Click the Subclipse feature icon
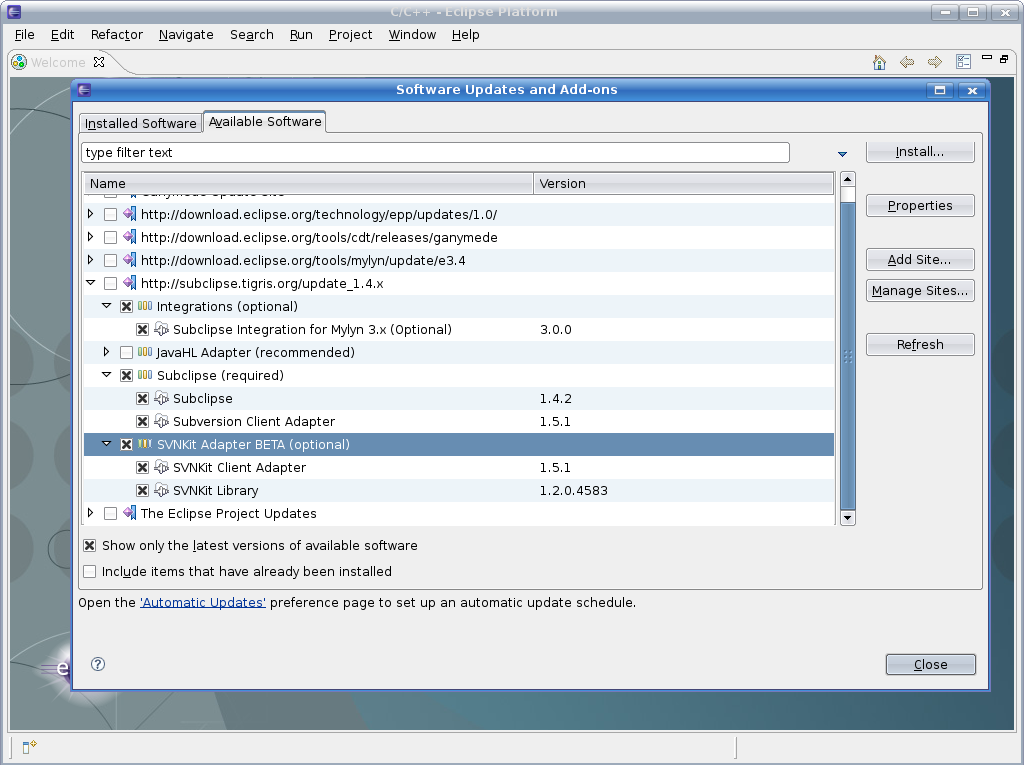Screen dimensions: 1024x765 pyautogui.click(x=161, y=399)
